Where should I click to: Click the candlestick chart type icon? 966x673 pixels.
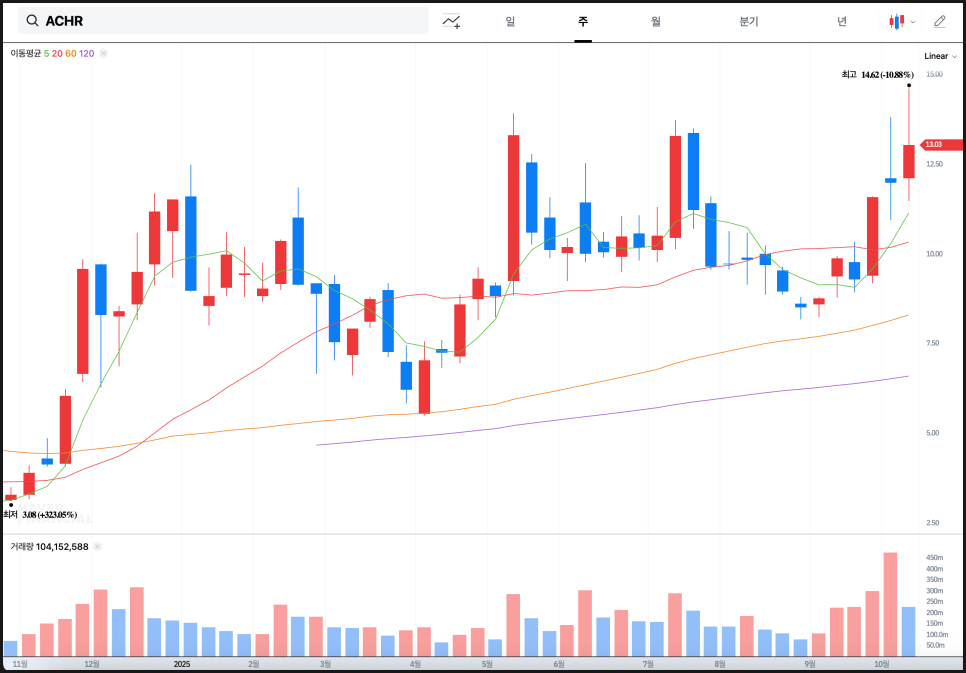896,21
